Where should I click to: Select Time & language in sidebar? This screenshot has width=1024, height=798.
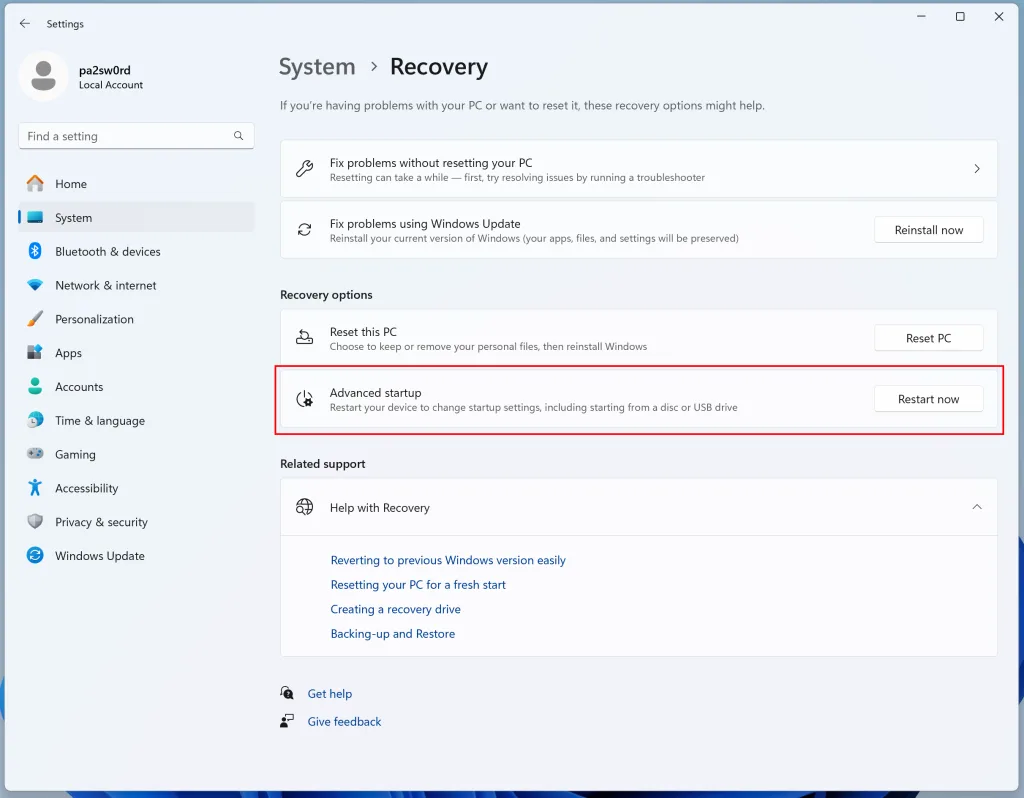tap(99, 421)
